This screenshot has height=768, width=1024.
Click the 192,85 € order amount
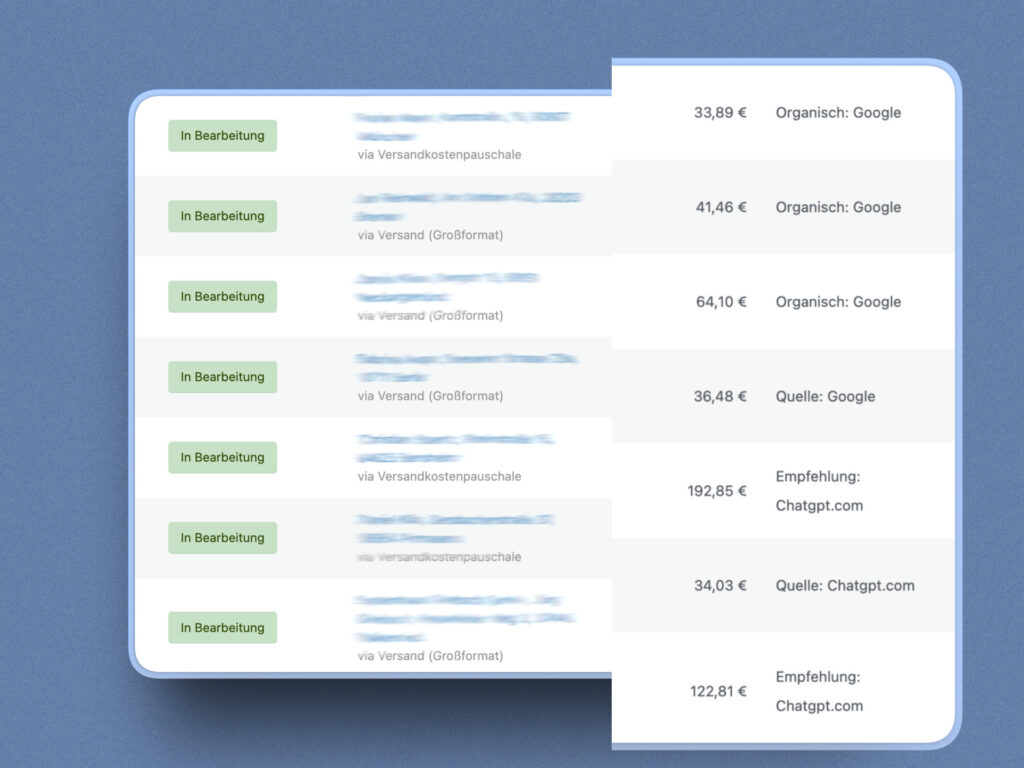716,491
